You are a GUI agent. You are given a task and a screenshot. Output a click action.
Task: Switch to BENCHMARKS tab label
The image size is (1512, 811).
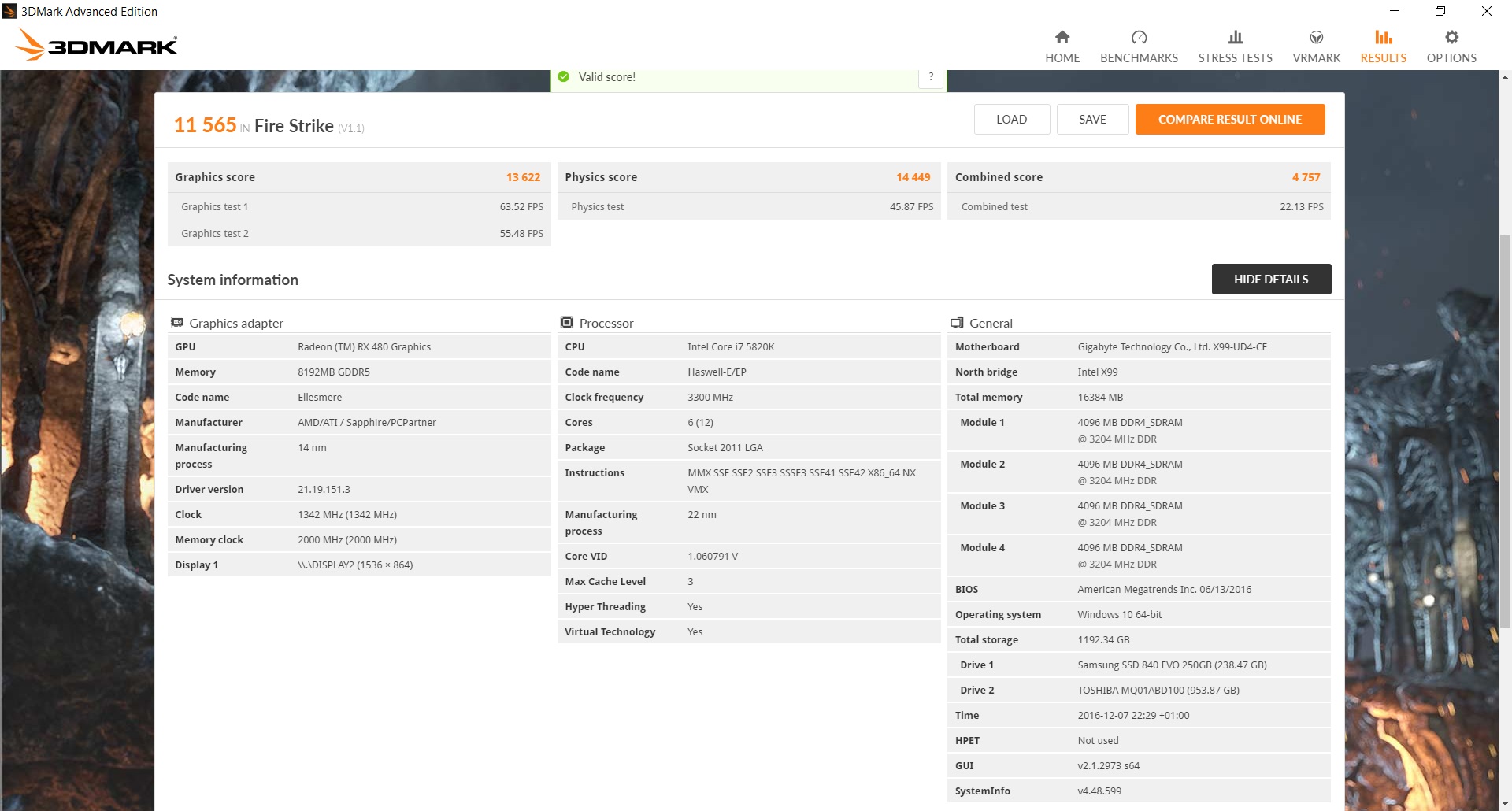[1139, 58]
